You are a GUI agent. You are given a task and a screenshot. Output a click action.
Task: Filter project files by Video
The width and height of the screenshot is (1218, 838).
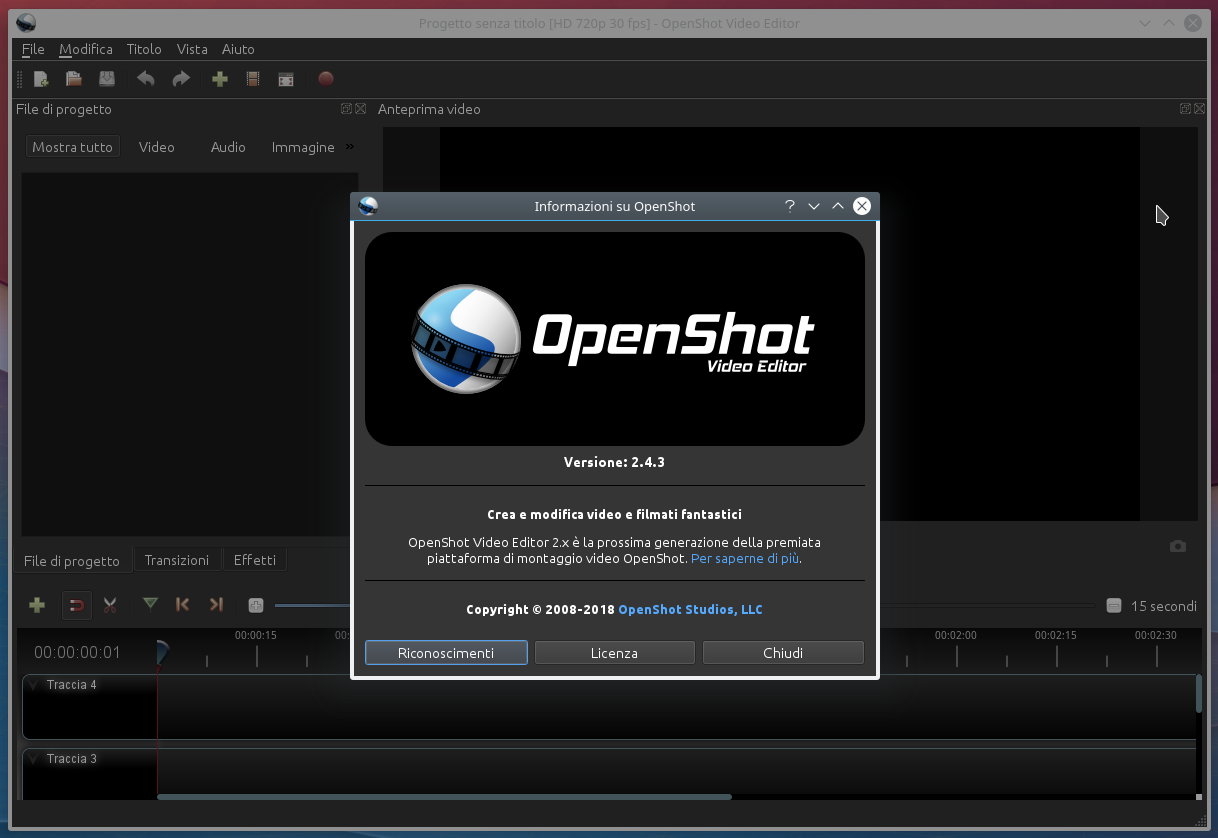[x=157, y=147]
